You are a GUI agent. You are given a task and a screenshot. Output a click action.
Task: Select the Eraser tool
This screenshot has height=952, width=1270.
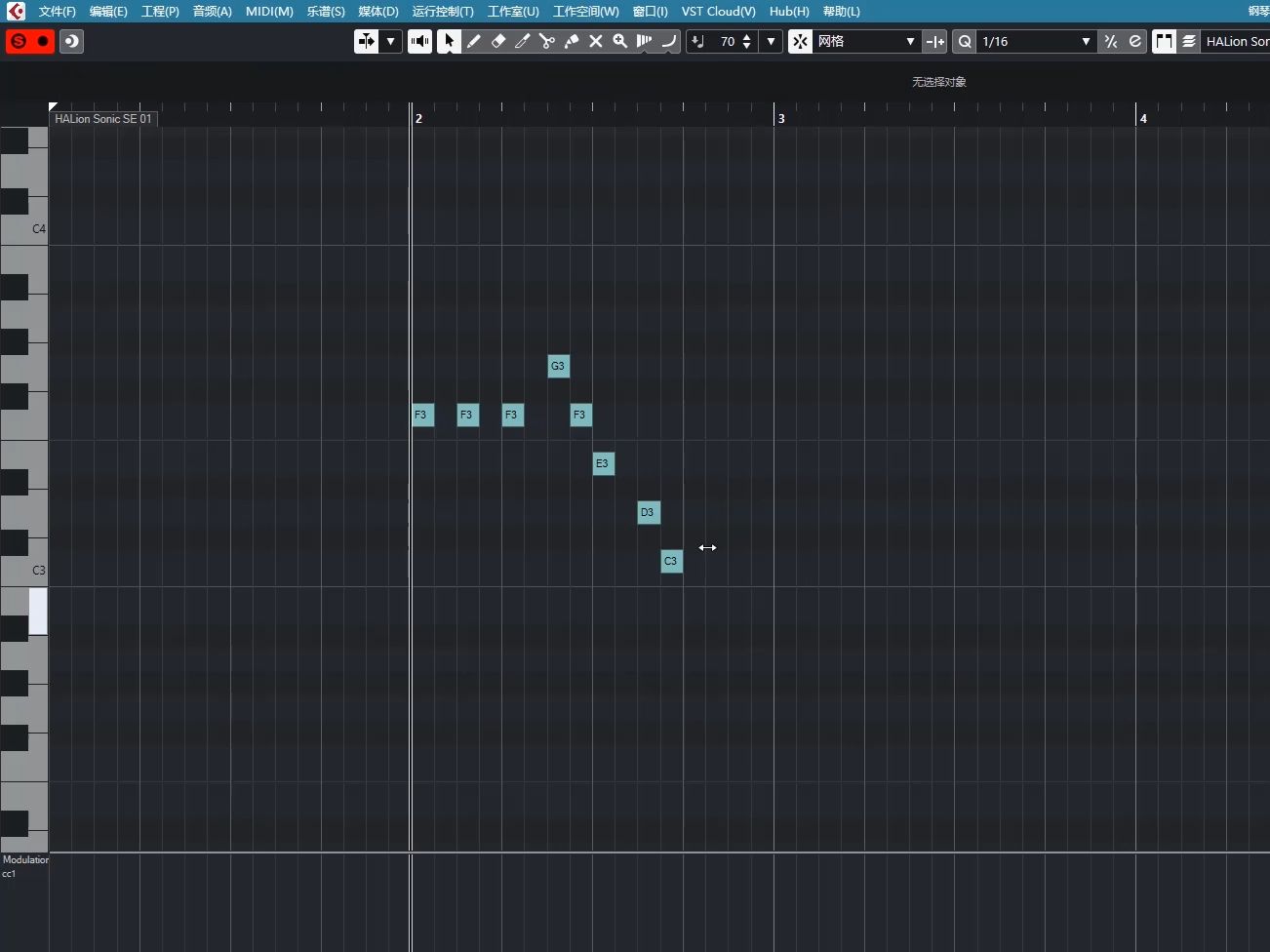tap(499, 42)
